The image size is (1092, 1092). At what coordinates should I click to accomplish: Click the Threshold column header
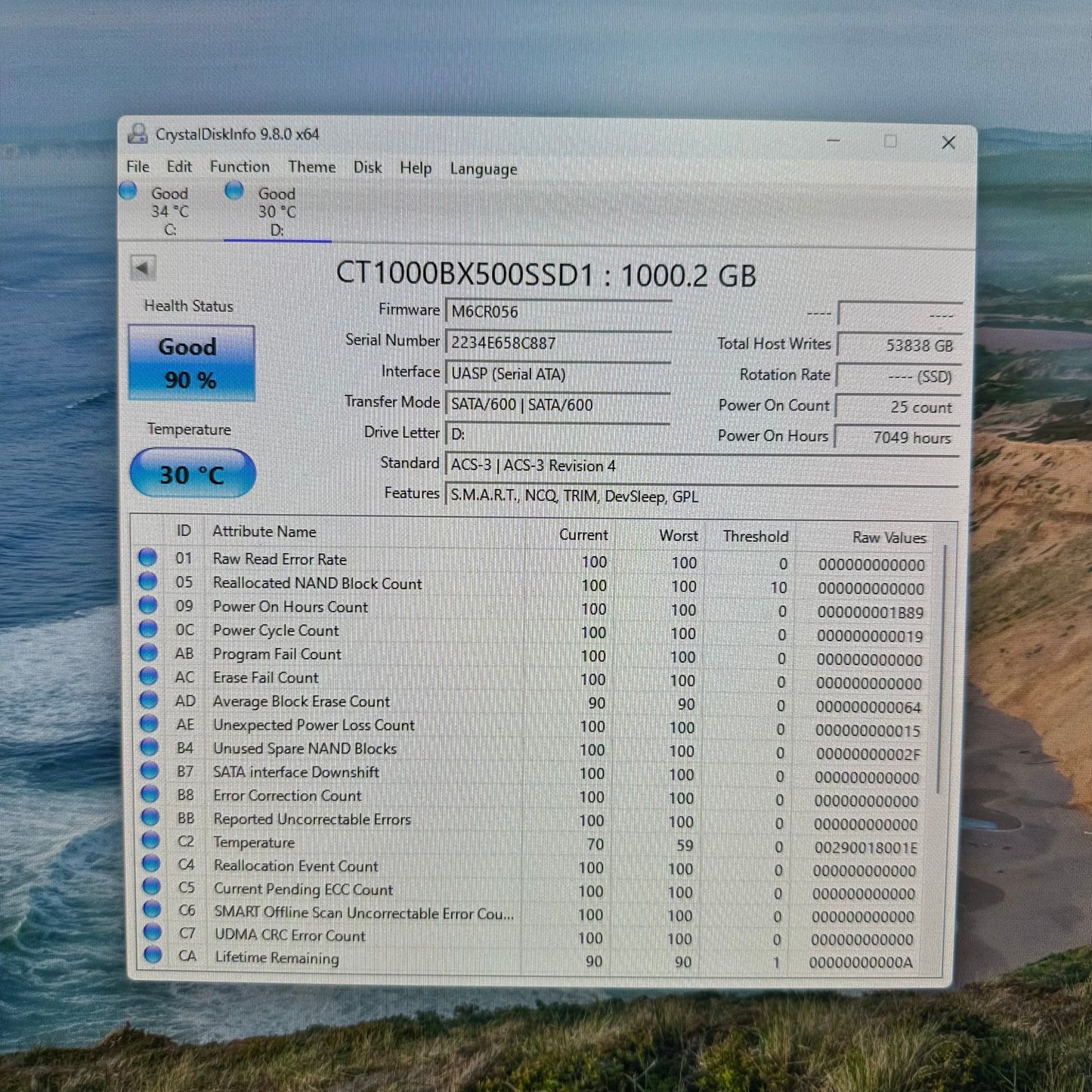756,536
